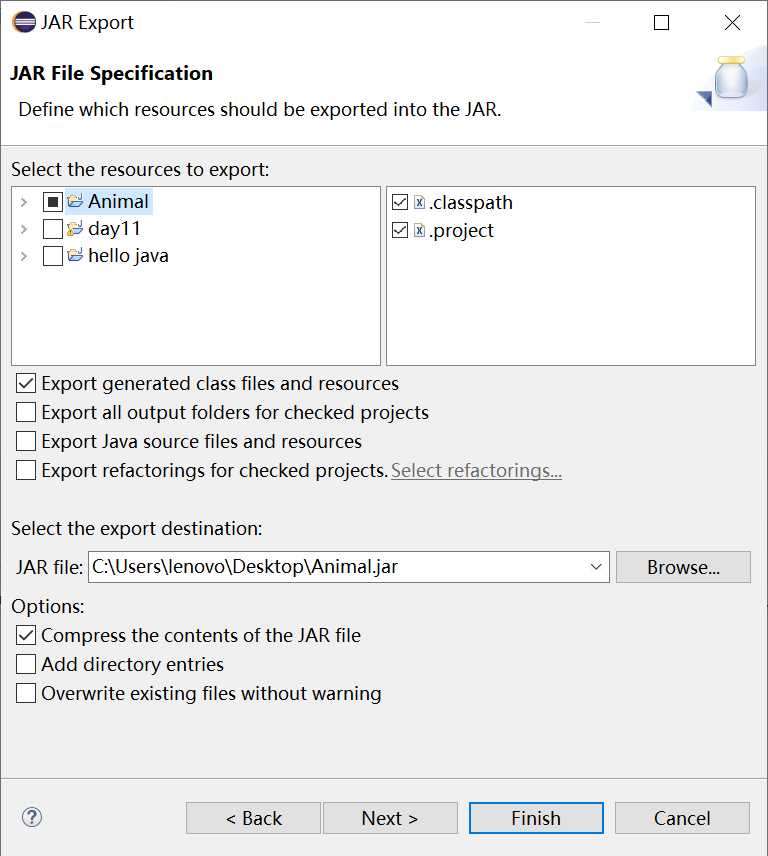Open the JAR file path dropdown
The height and width of the screenshot is (856, 768).
pos(597,567)
